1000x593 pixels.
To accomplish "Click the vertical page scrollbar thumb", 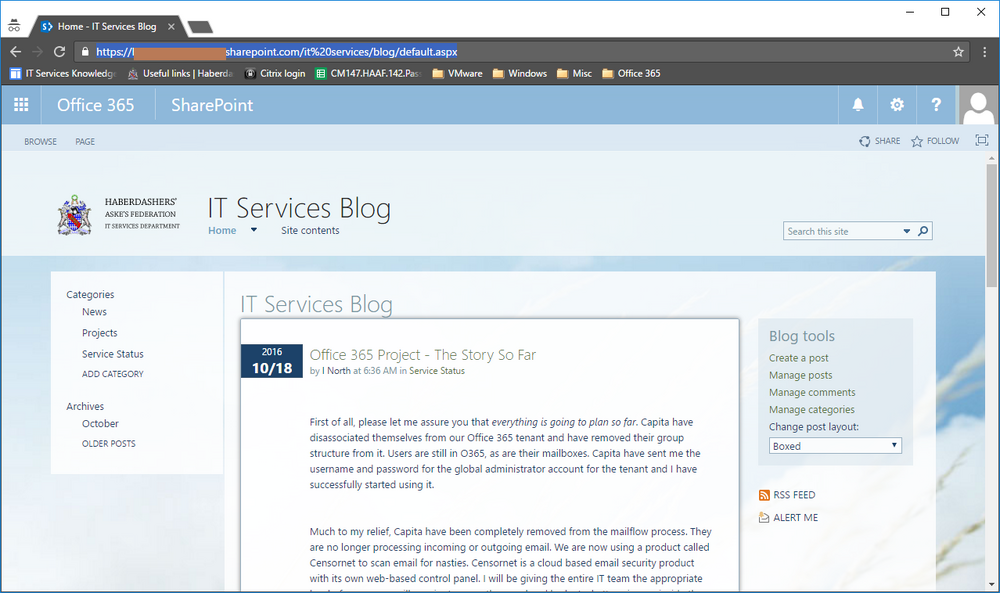I will coord(992,224).
